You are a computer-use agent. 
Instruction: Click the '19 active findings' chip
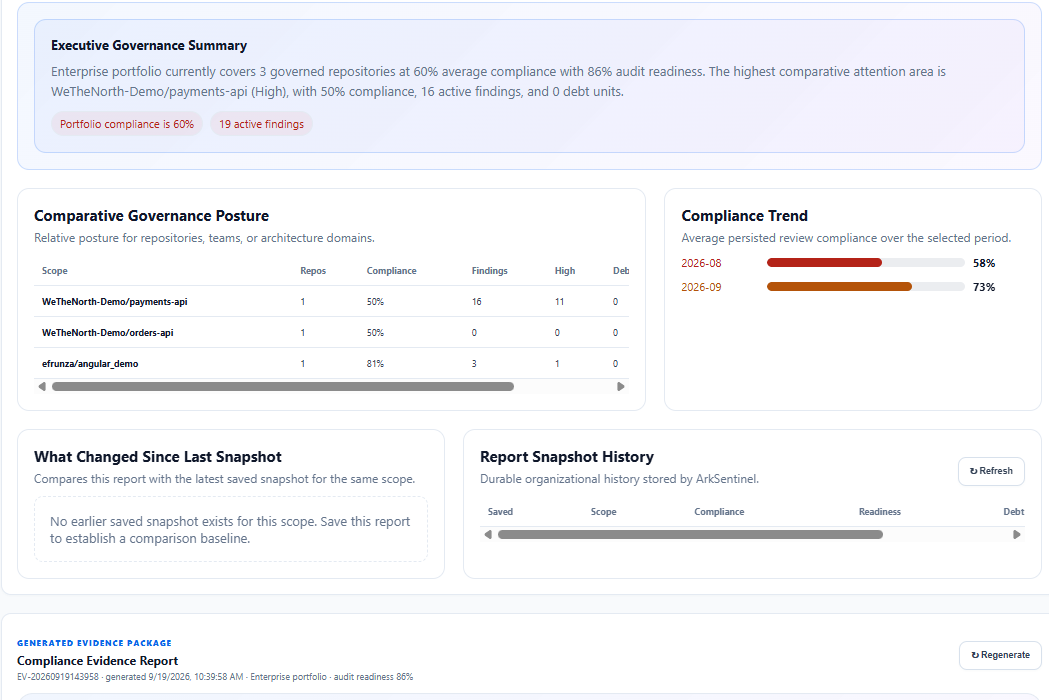[262, 124]
